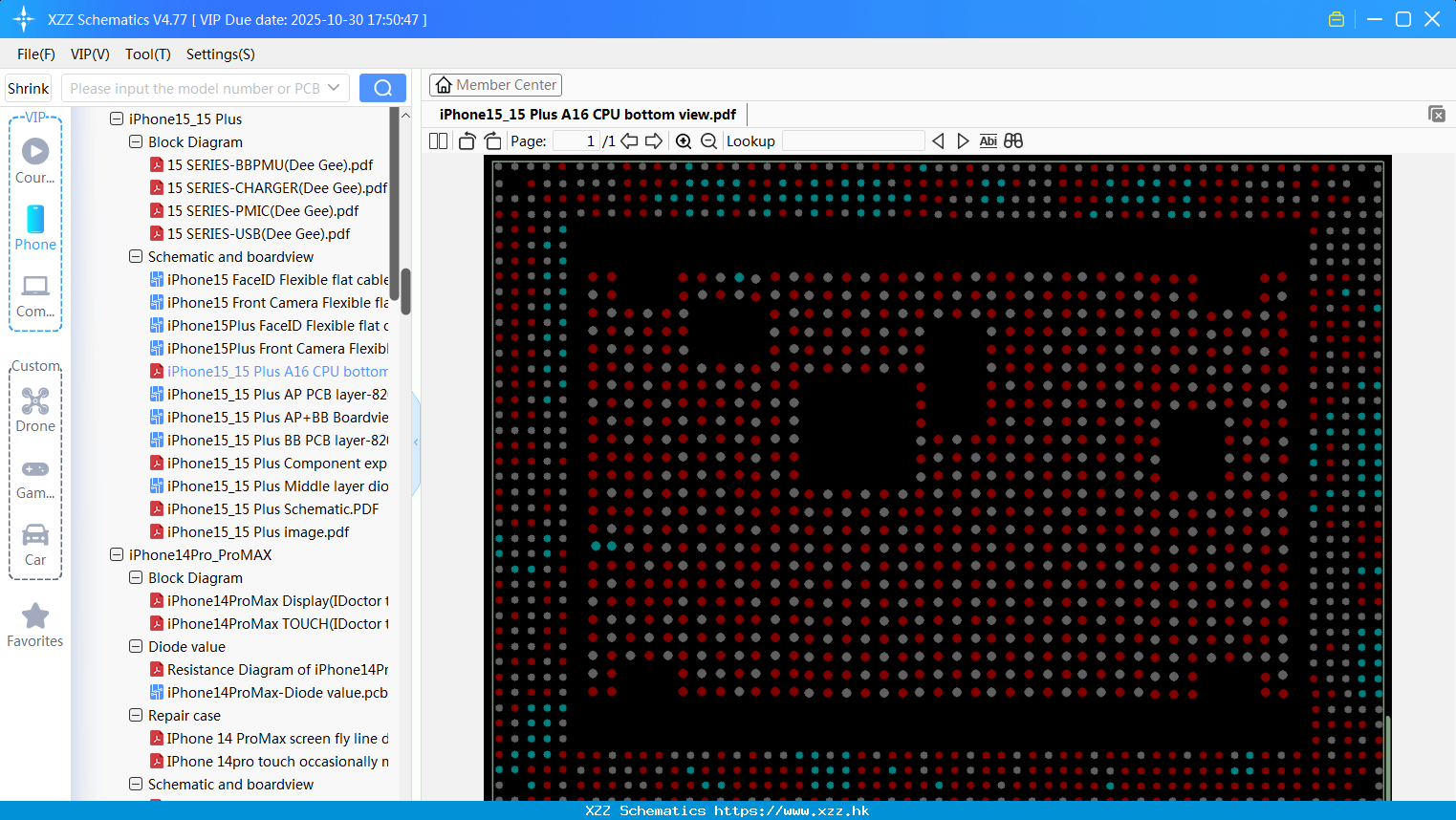Collapse the iPhone14Pro_ProMAX node
Screen dimensions: 1456x820
117,554
